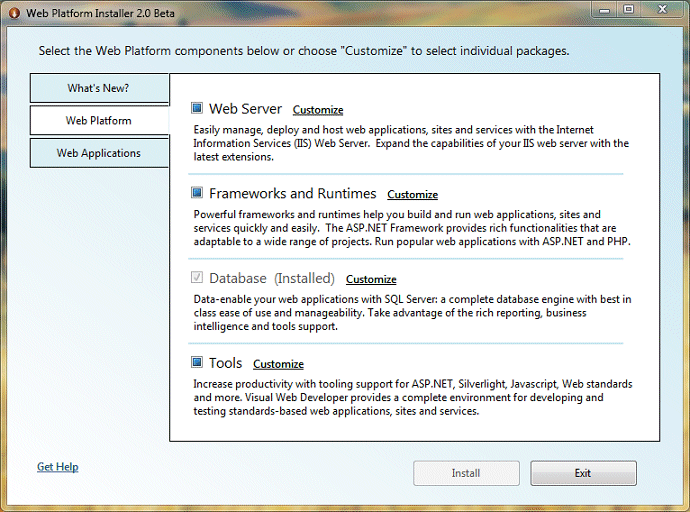
Task: Click the Install button
Action: pyautogui.click(x=466, y=473)
